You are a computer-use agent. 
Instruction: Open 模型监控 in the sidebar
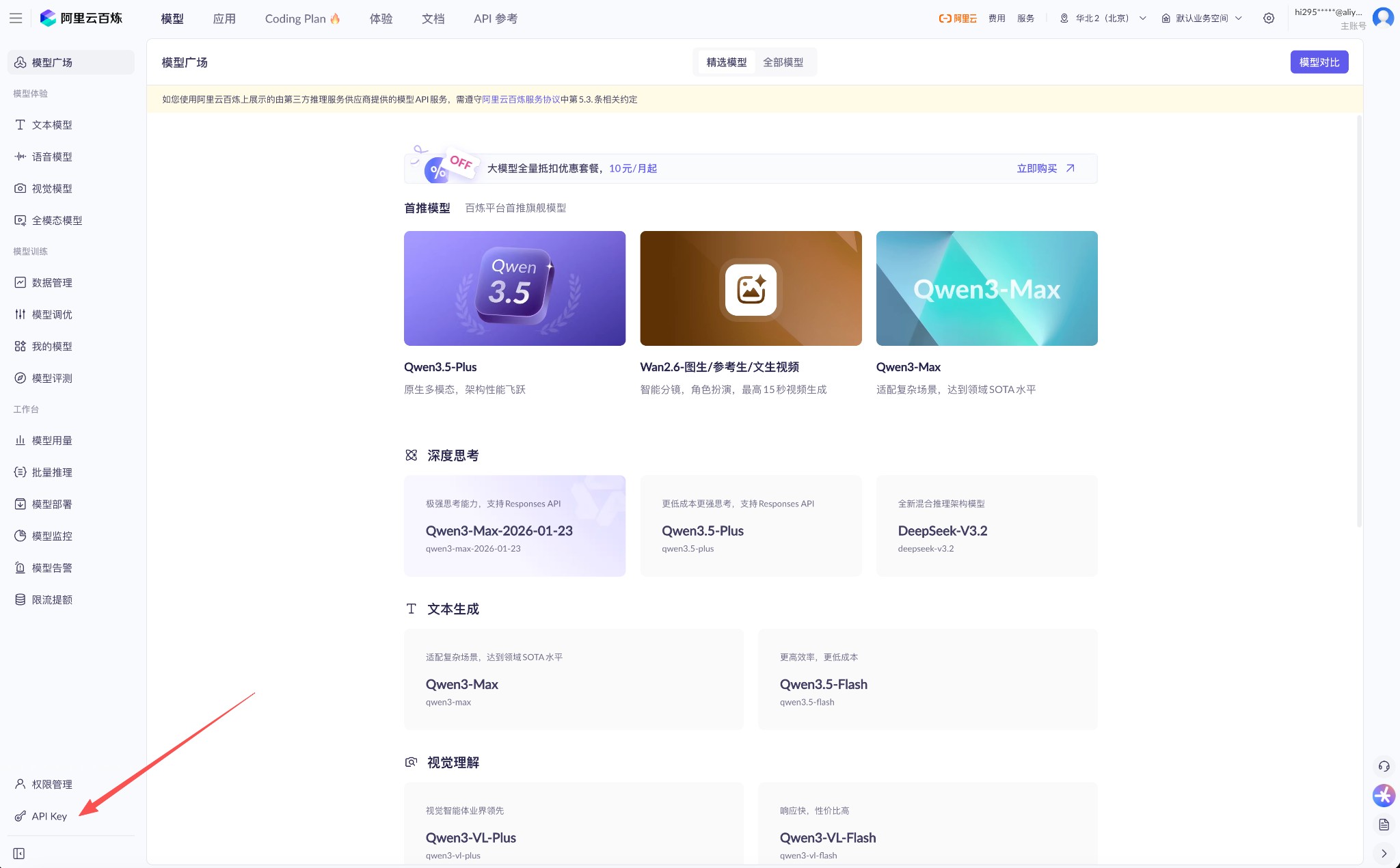pyautogui.click(x=52, y=536)
